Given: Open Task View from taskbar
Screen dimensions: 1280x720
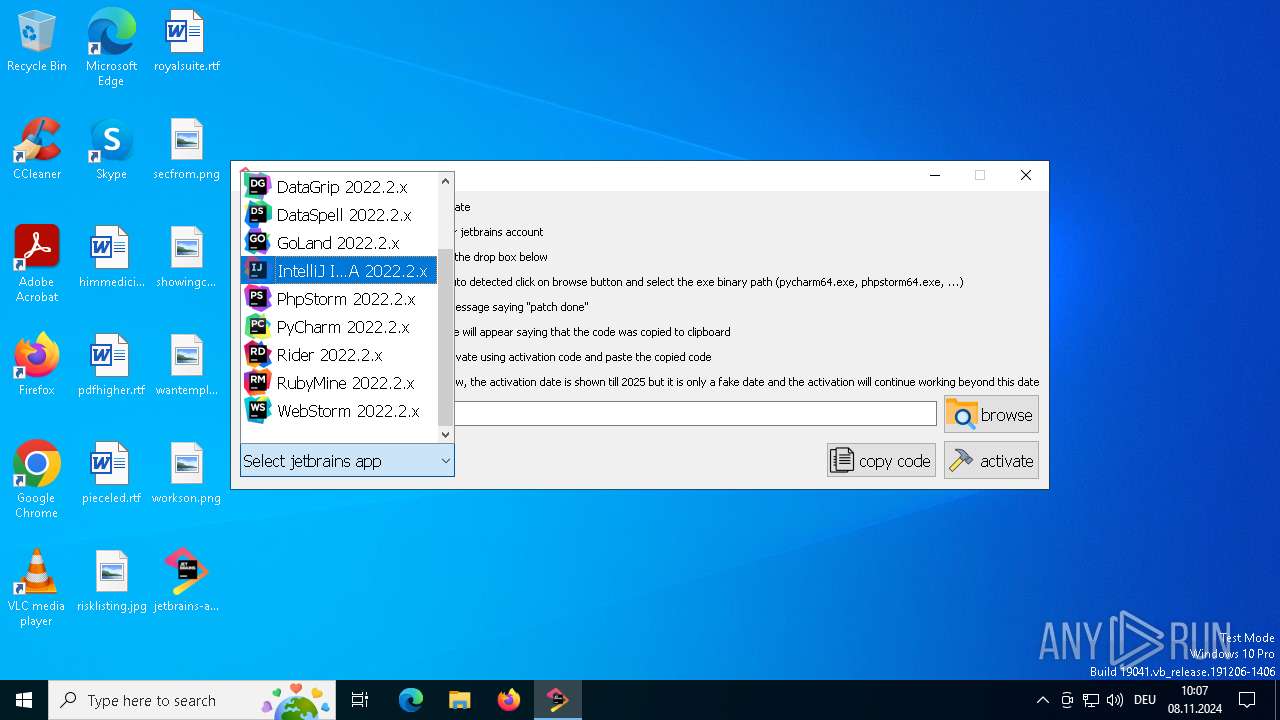Looking at the screenshot, I should pos(360,700).
